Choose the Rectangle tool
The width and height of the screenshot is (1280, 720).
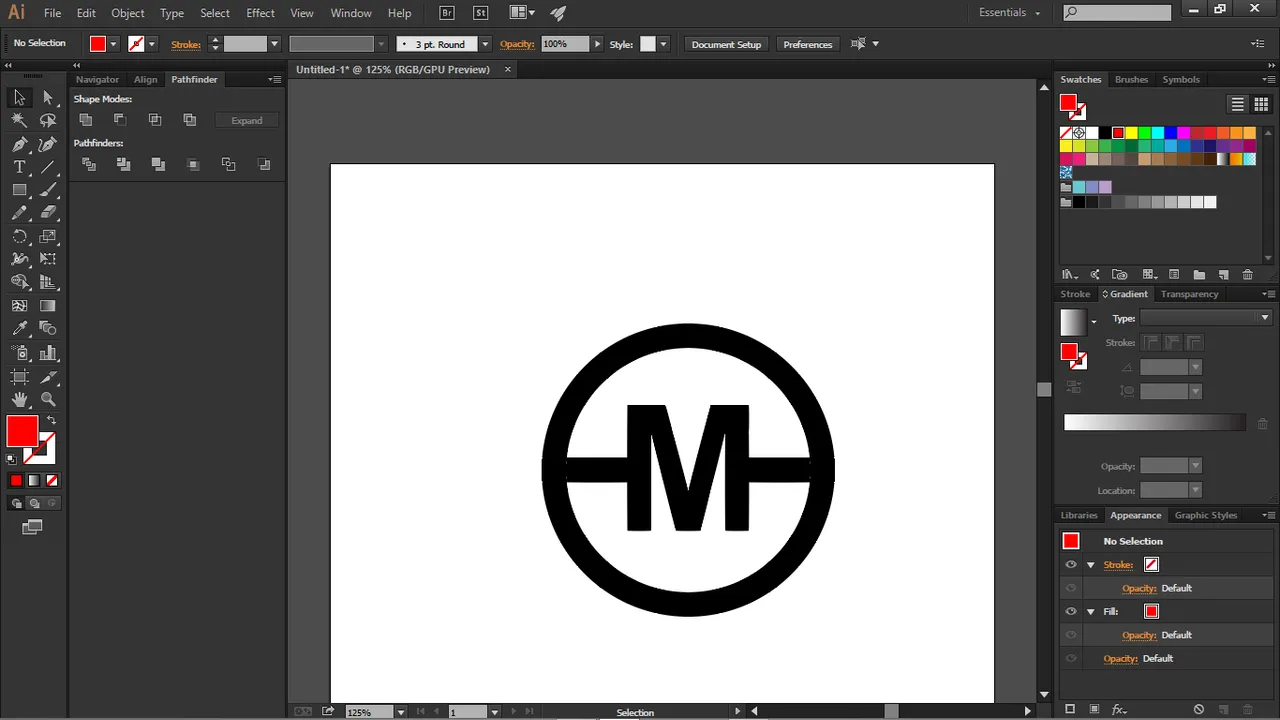coord(19,190)
